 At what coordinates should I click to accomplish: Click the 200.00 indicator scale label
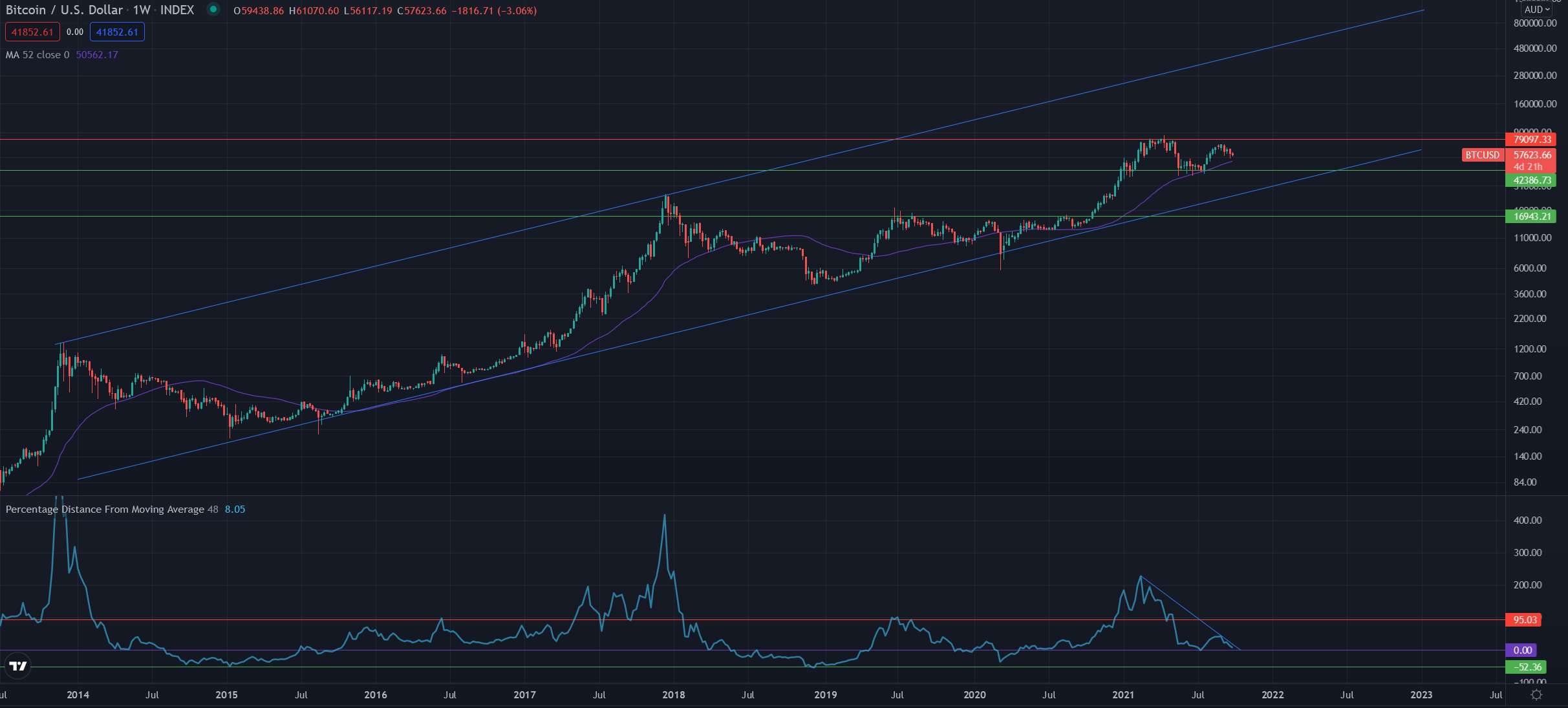click(1527, 585)
